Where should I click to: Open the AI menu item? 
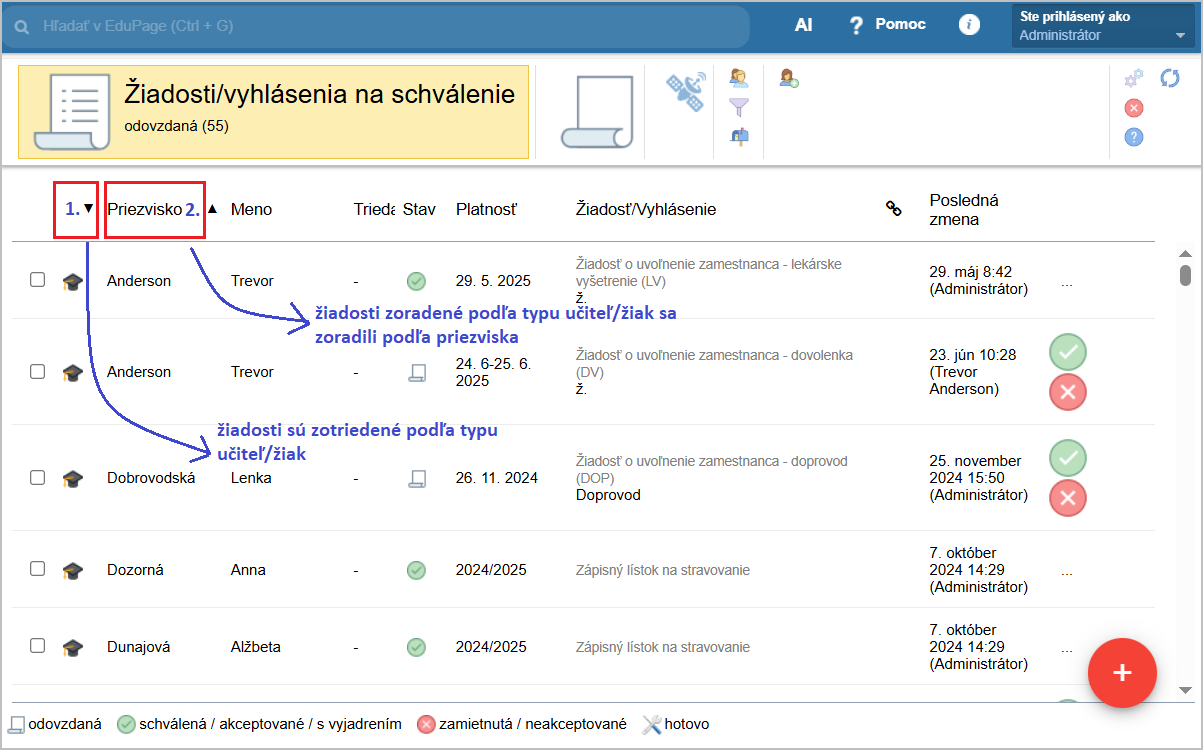(803, 25)
